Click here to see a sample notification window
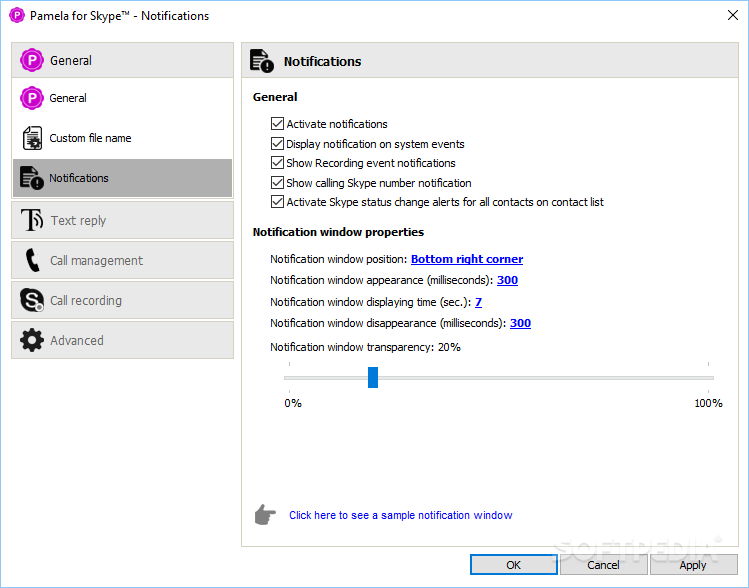This screenshot has width=749, height=588. [x=400, y=515]
